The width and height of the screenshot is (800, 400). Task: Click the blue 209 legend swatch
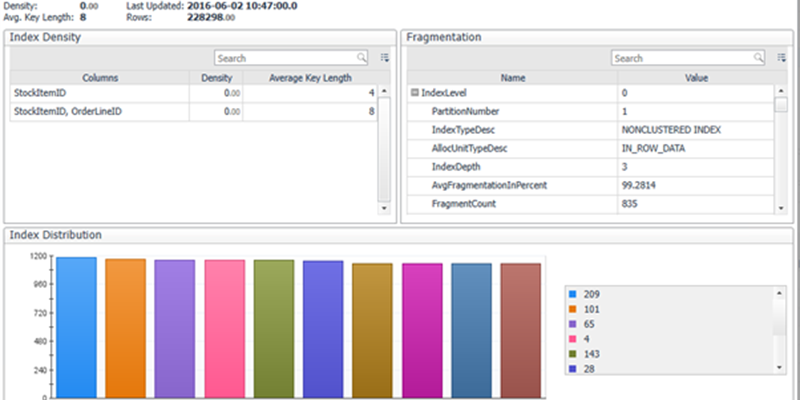pos(572,295)
